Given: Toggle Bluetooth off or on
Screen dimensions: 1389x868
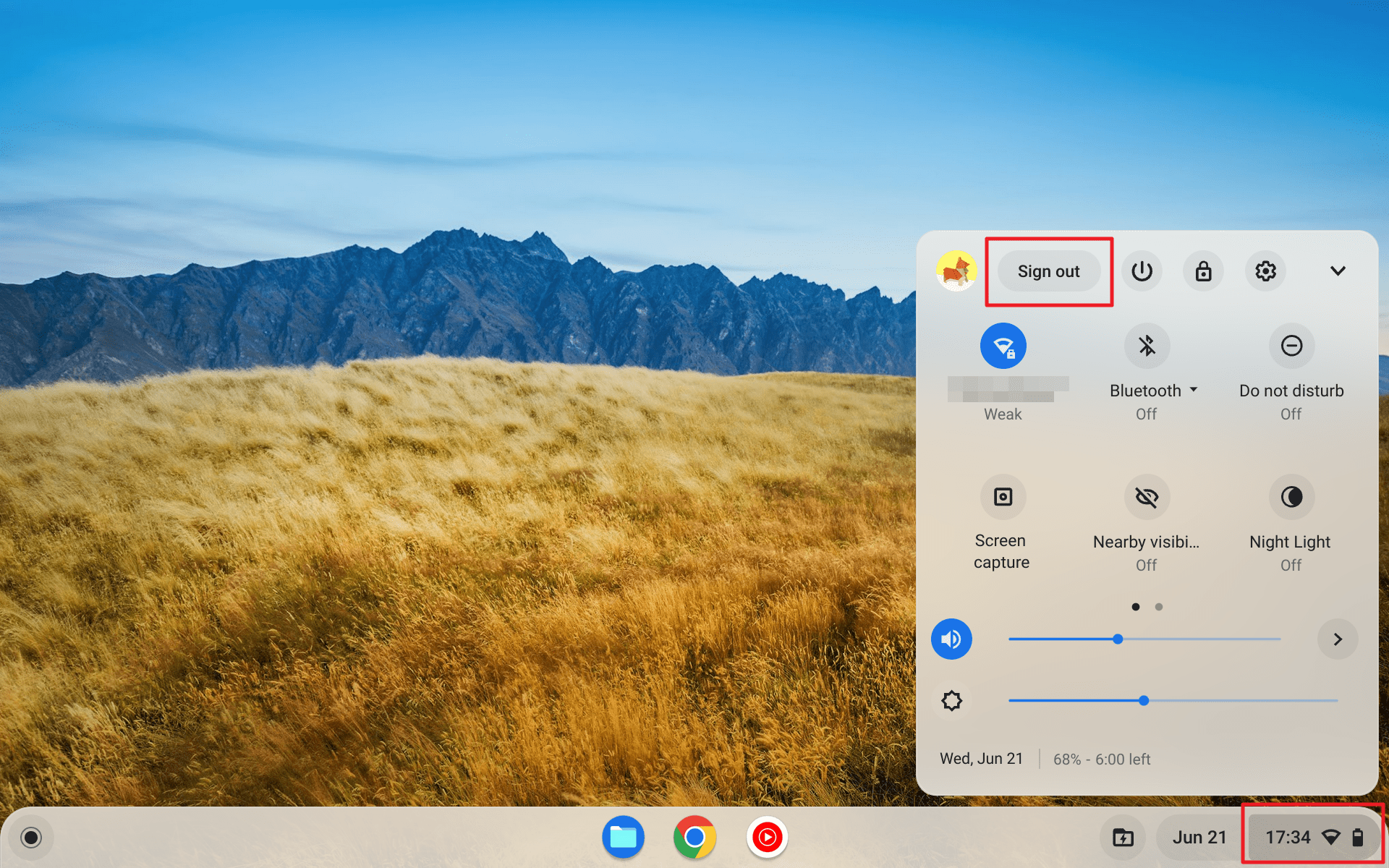Looking at the screenshot, I should point(1146,345).
